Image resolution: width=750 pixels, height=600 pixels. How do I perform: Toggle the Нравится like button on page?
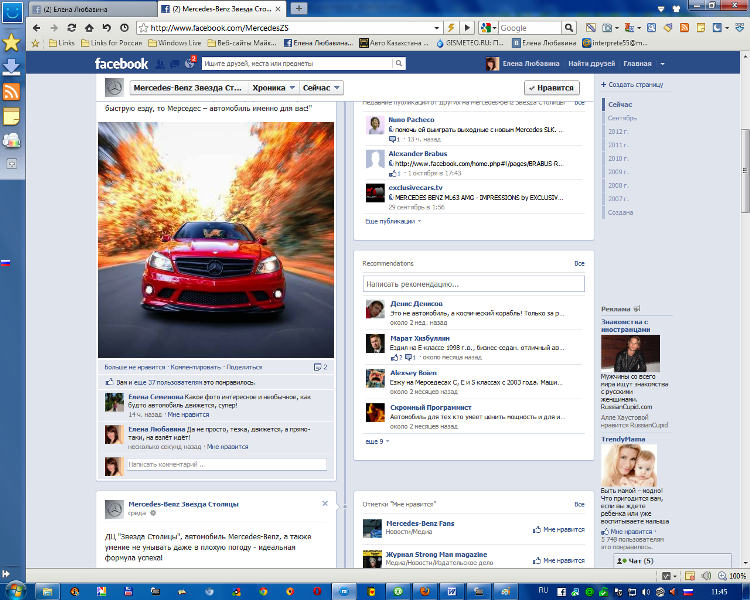click(x=551, y=88)
